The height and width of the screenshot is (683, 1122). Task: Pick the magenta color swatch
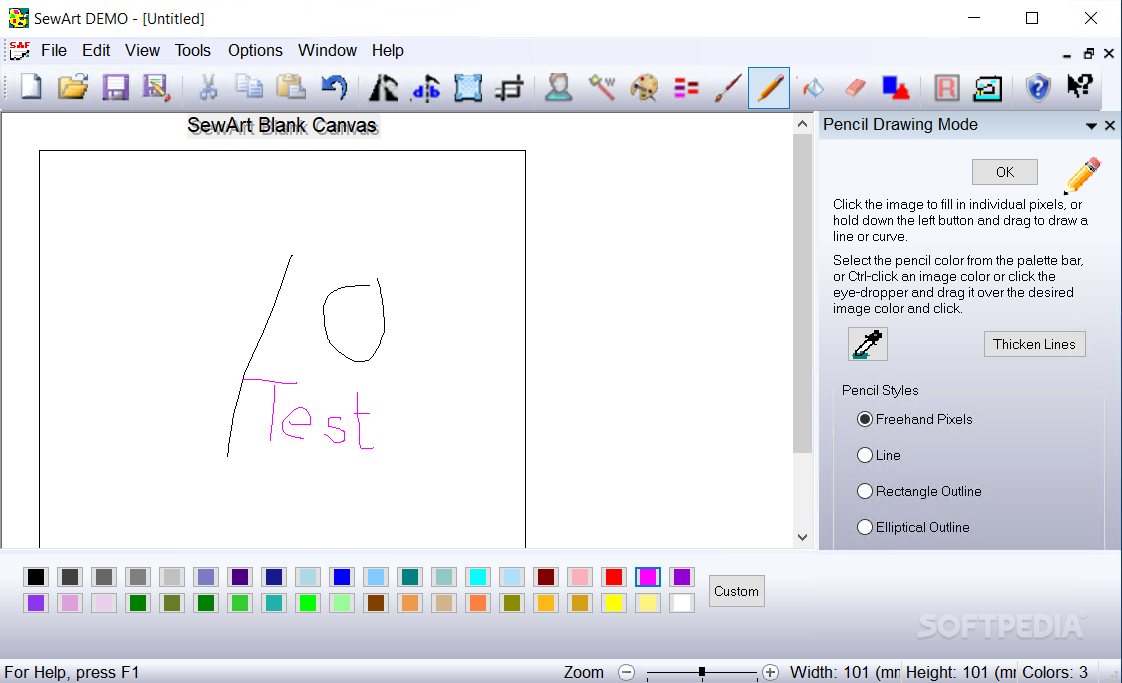click(x=648, y=577)
